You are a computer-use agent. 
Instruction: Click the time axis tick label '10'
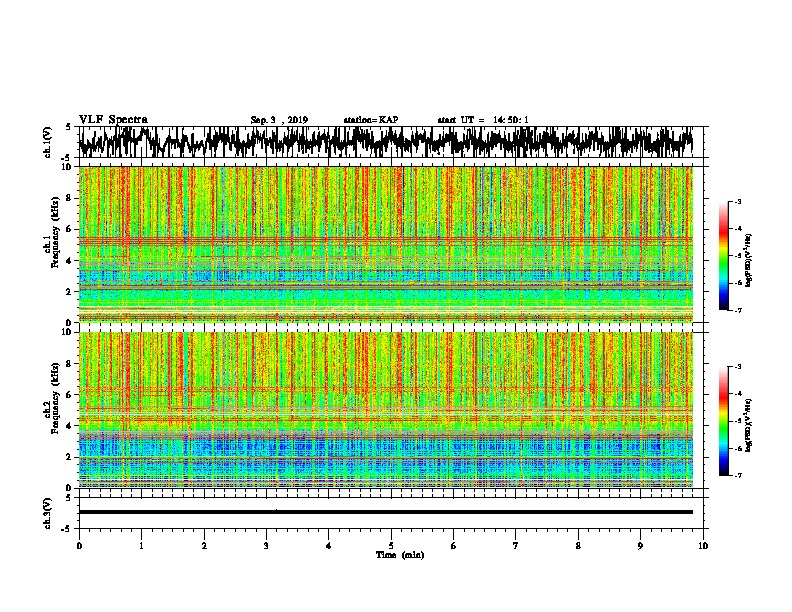pyautogui.click(x=703, y=546)
